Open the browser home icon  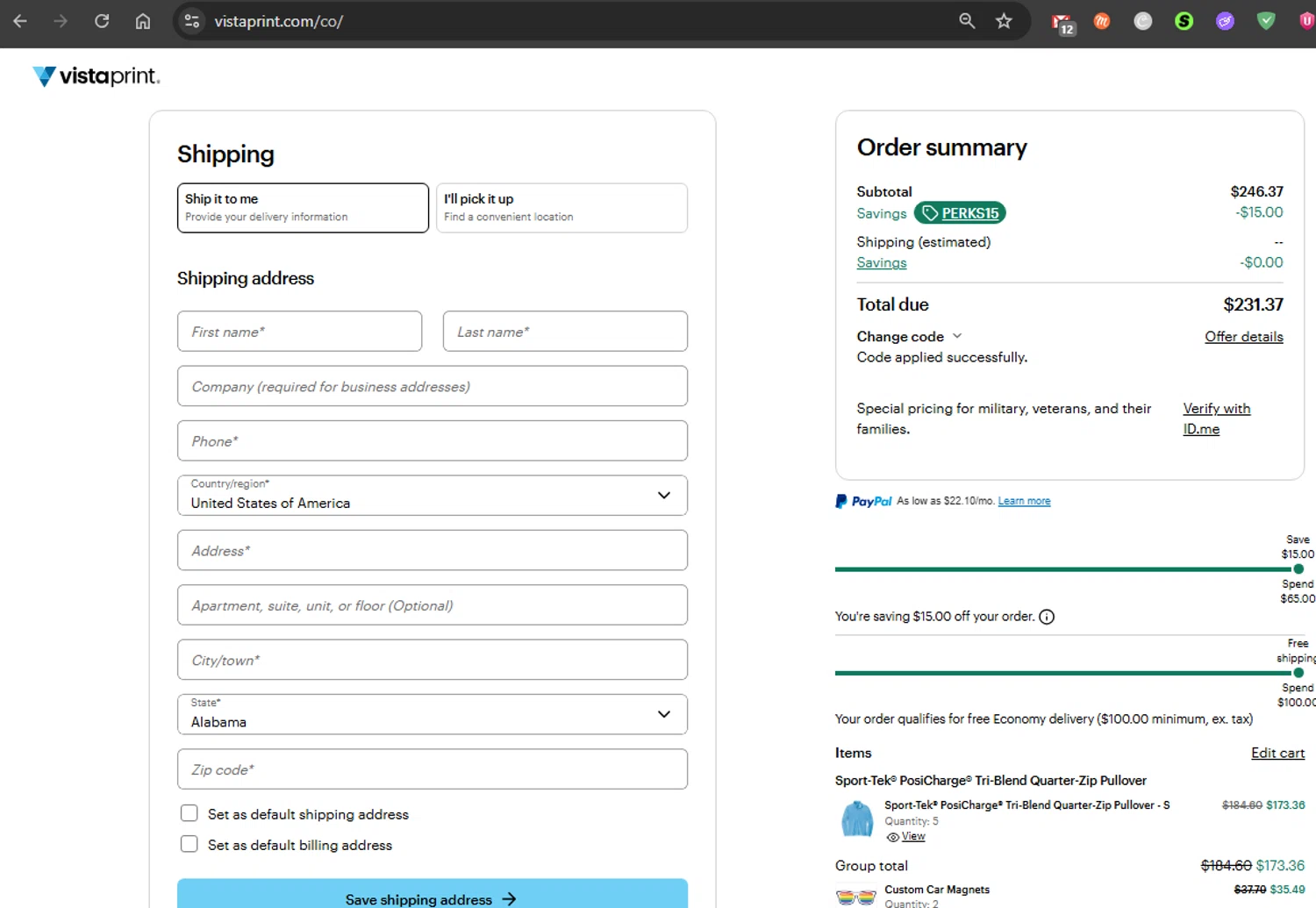click(143, 21)
